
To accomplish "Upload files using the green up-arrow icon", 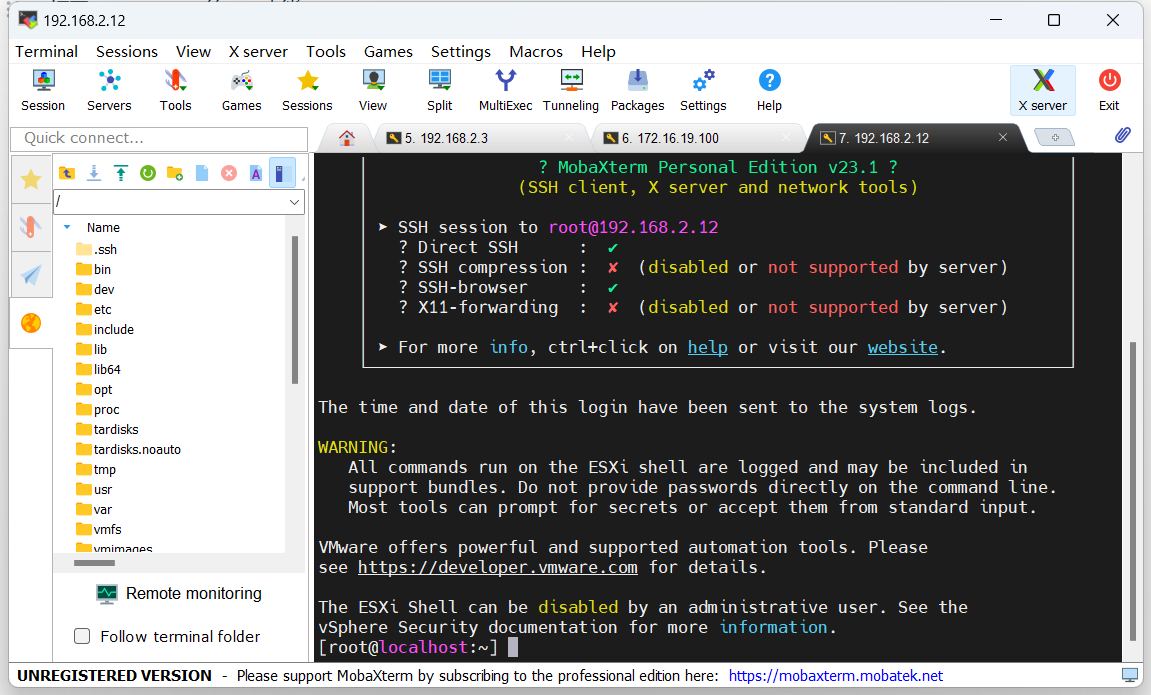I will click(121, 173).
